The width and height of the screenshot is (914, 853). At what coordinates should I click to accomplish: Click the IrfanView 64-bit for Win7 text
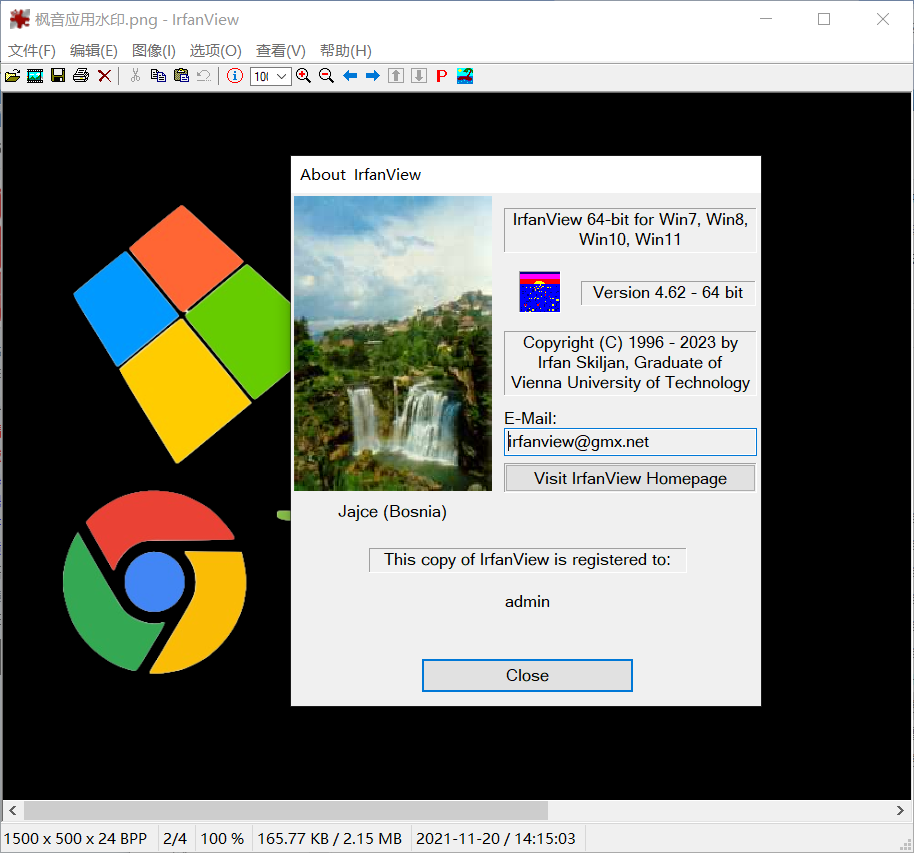click(630, 229)
